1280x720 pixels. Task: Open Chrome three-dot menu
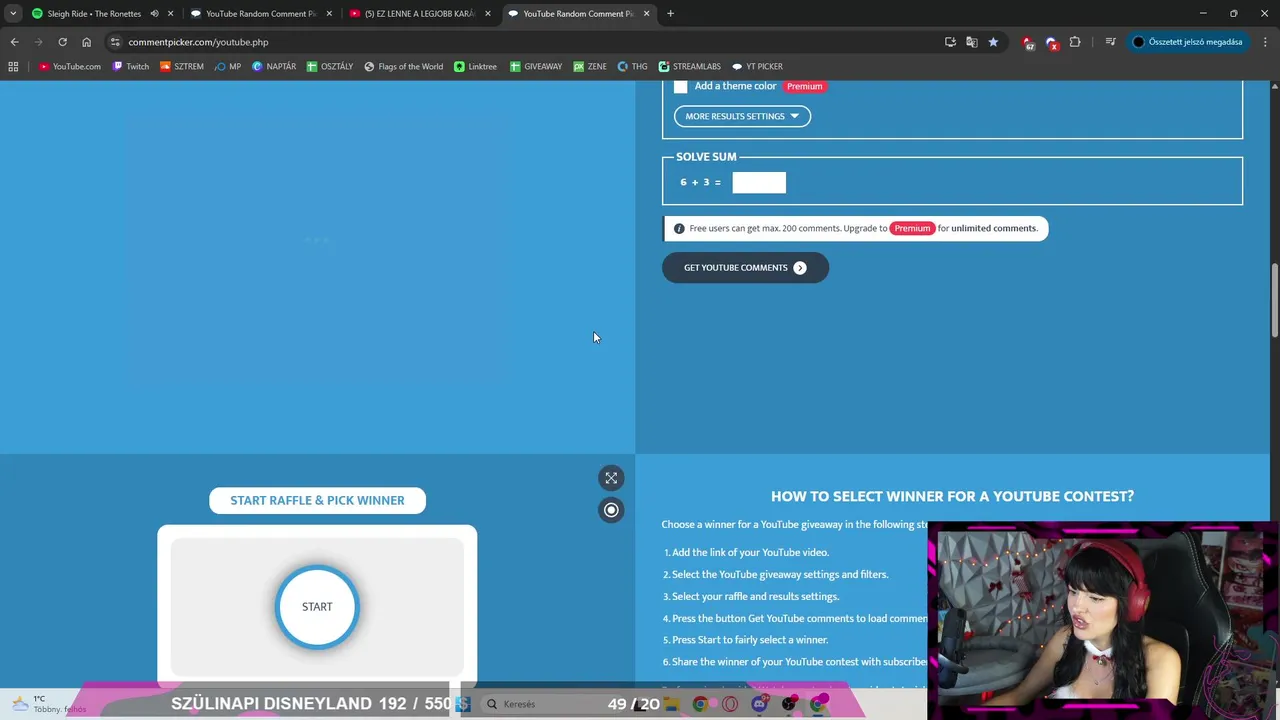pos(1266,42)
